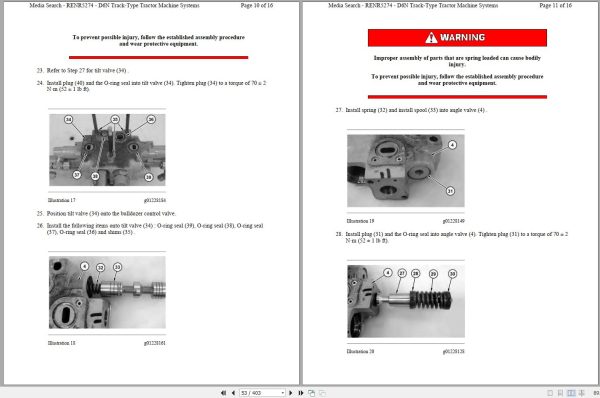Viewport: 600px width, 398px height.
Task: Click Illustration 19 angle valve photo
Action: pos(406,171)
